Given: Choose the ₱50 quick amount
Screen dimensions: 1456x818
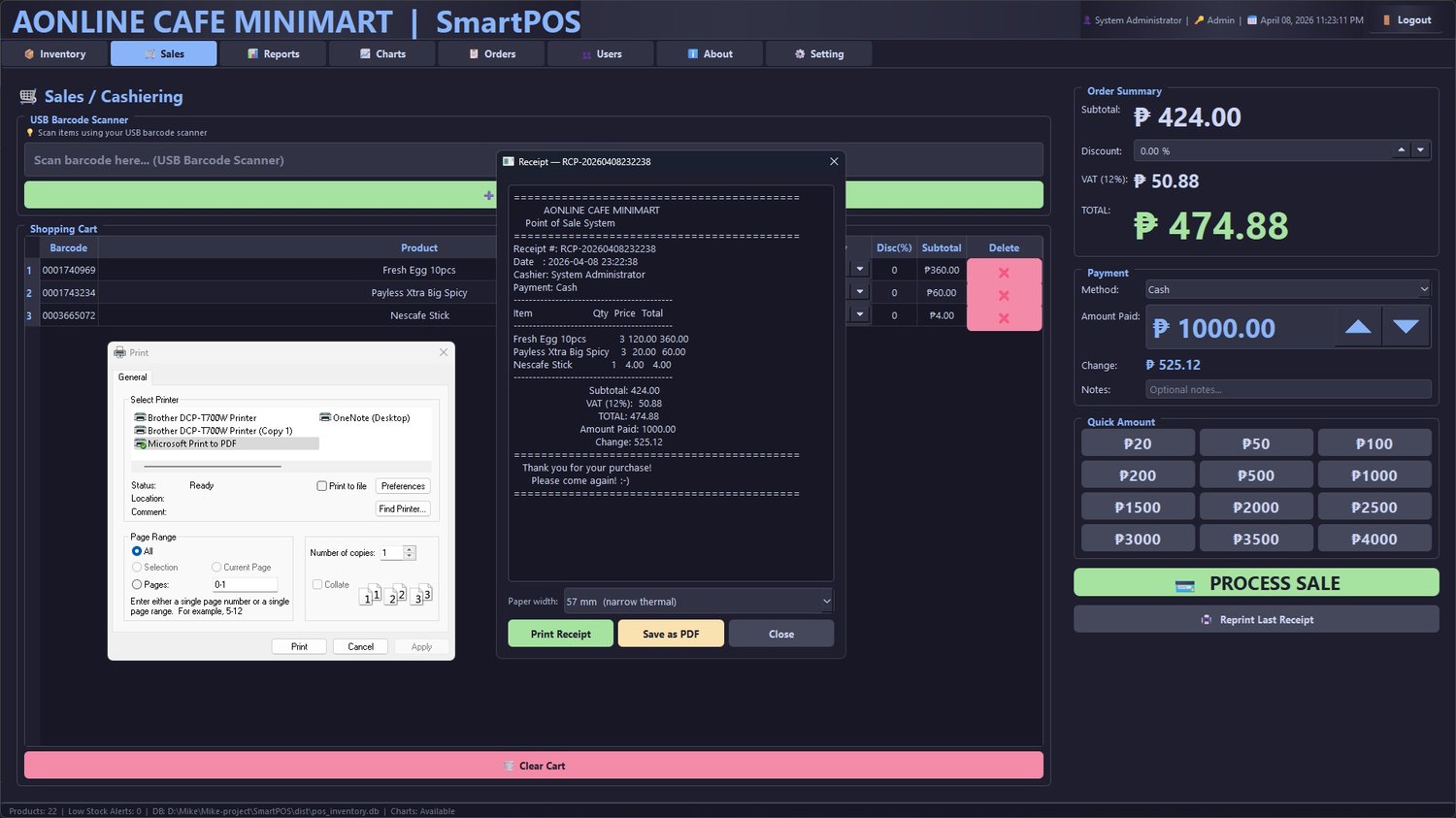Looking at the screenshot, I should [1256, 443].
